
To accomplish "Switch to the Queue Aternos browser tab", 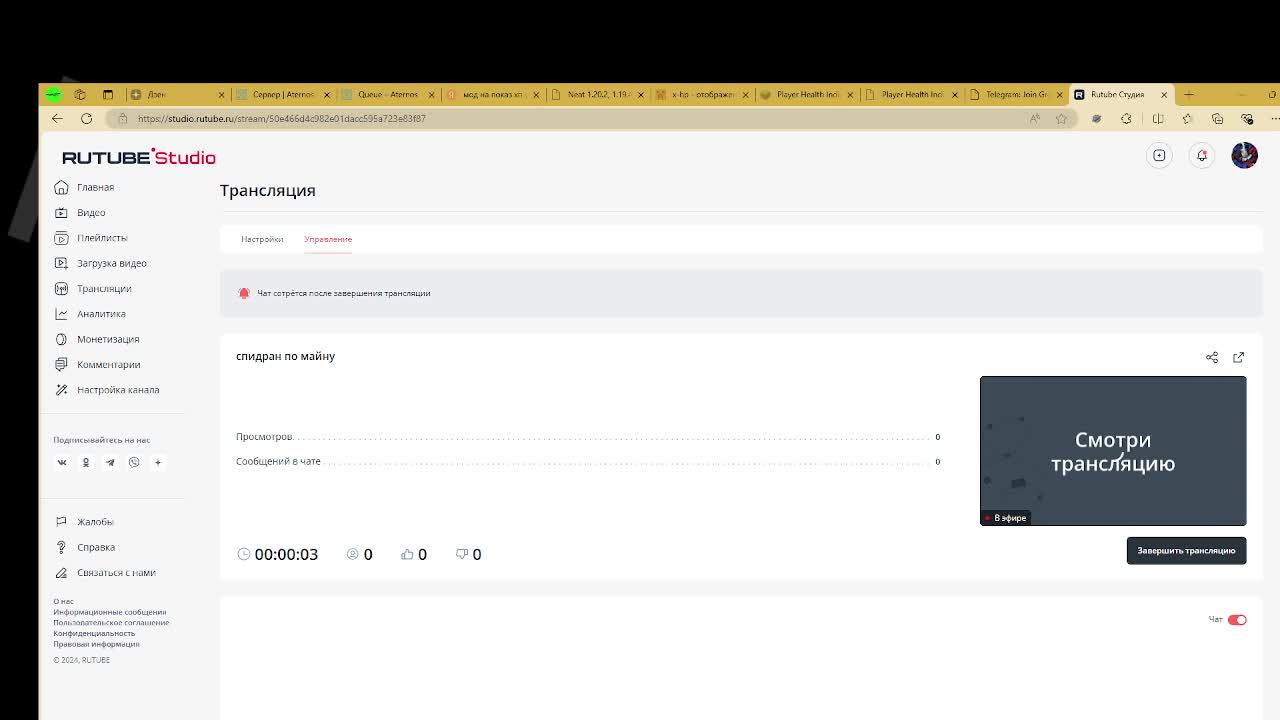I will tap(388, 94).
